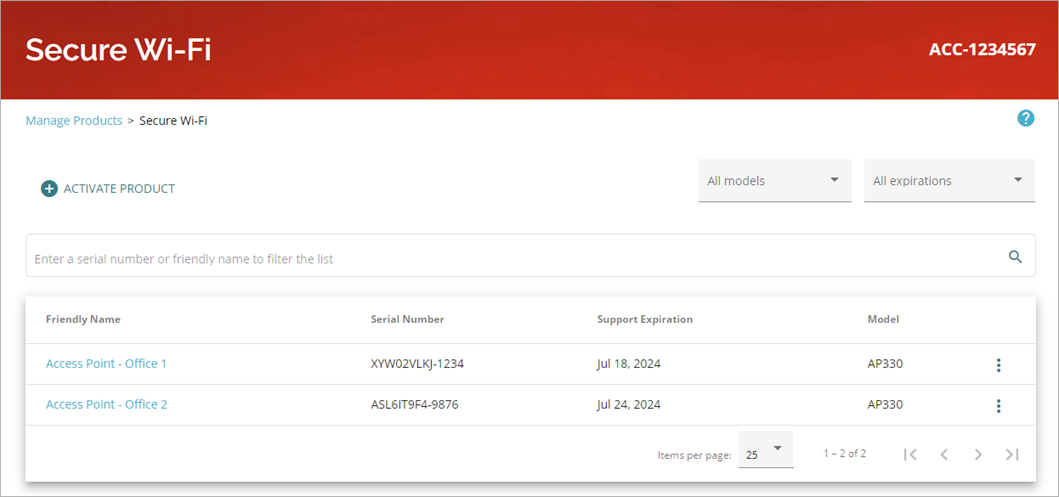Open the All models dropdown
The image size is (1059, 497).
[775, 180]
